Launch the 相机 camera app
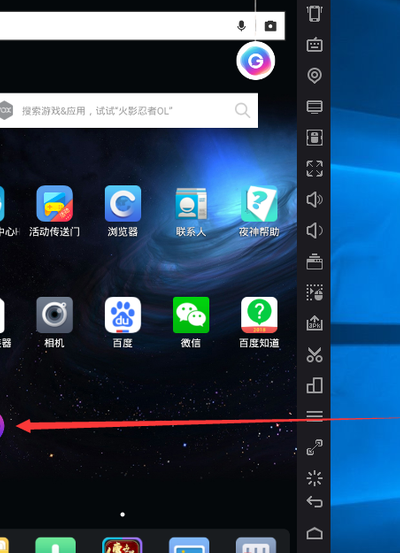Viewport: 400px width, 553px height. [54, 322]
